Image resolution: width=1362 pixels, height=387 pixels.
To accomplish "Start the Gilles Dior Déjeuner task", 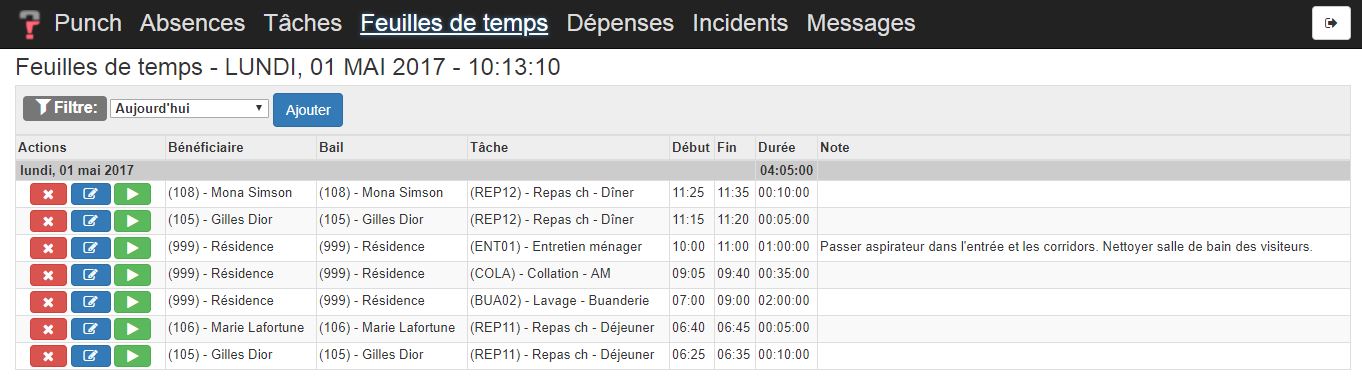I will coord(132,355).
